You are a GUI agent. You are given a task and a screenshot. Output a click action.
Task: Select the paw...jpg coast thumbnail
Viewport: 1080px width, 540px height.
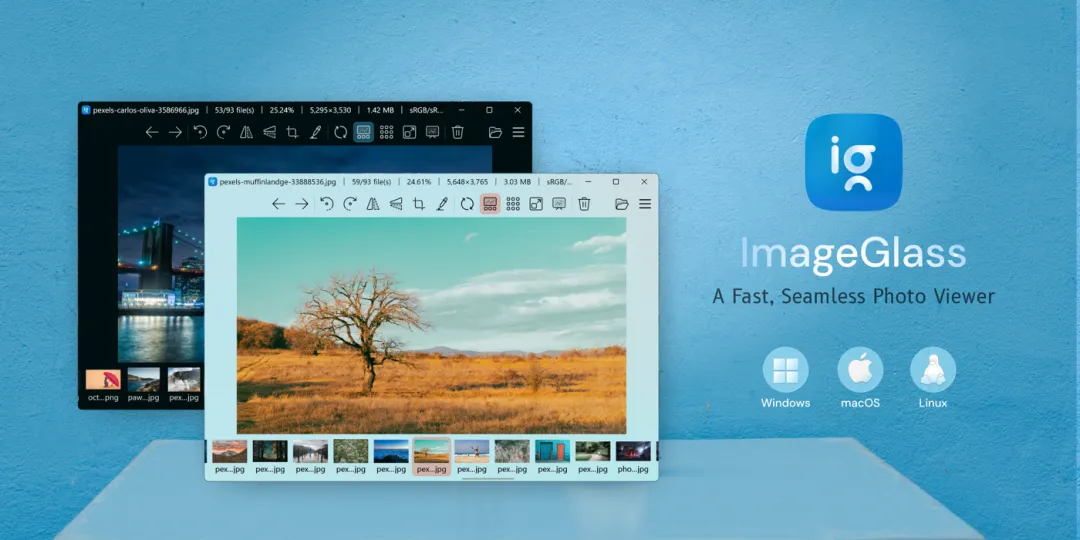(x=143, y=384)
